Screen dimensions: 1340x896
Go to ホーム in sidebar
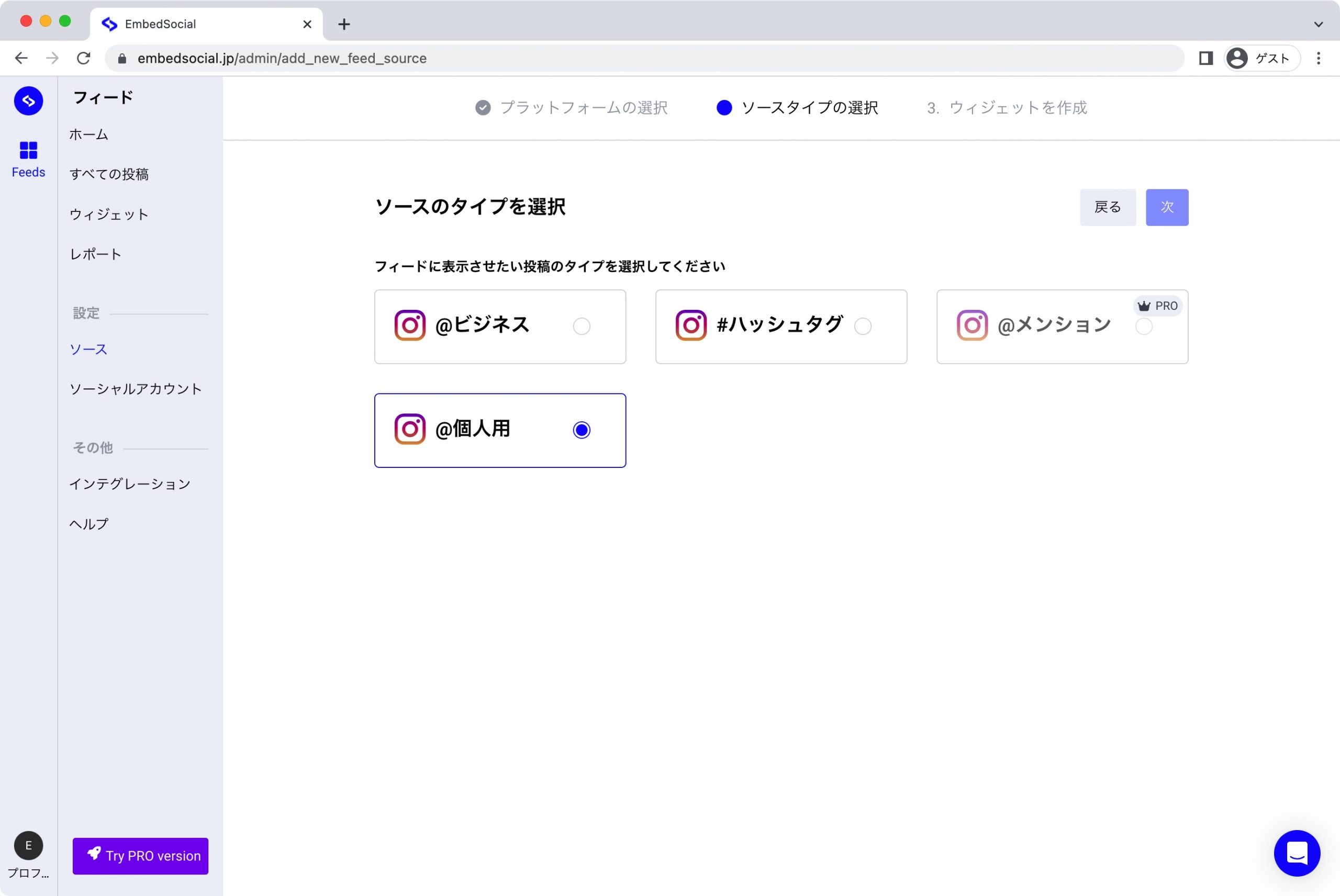coord(88,135)
